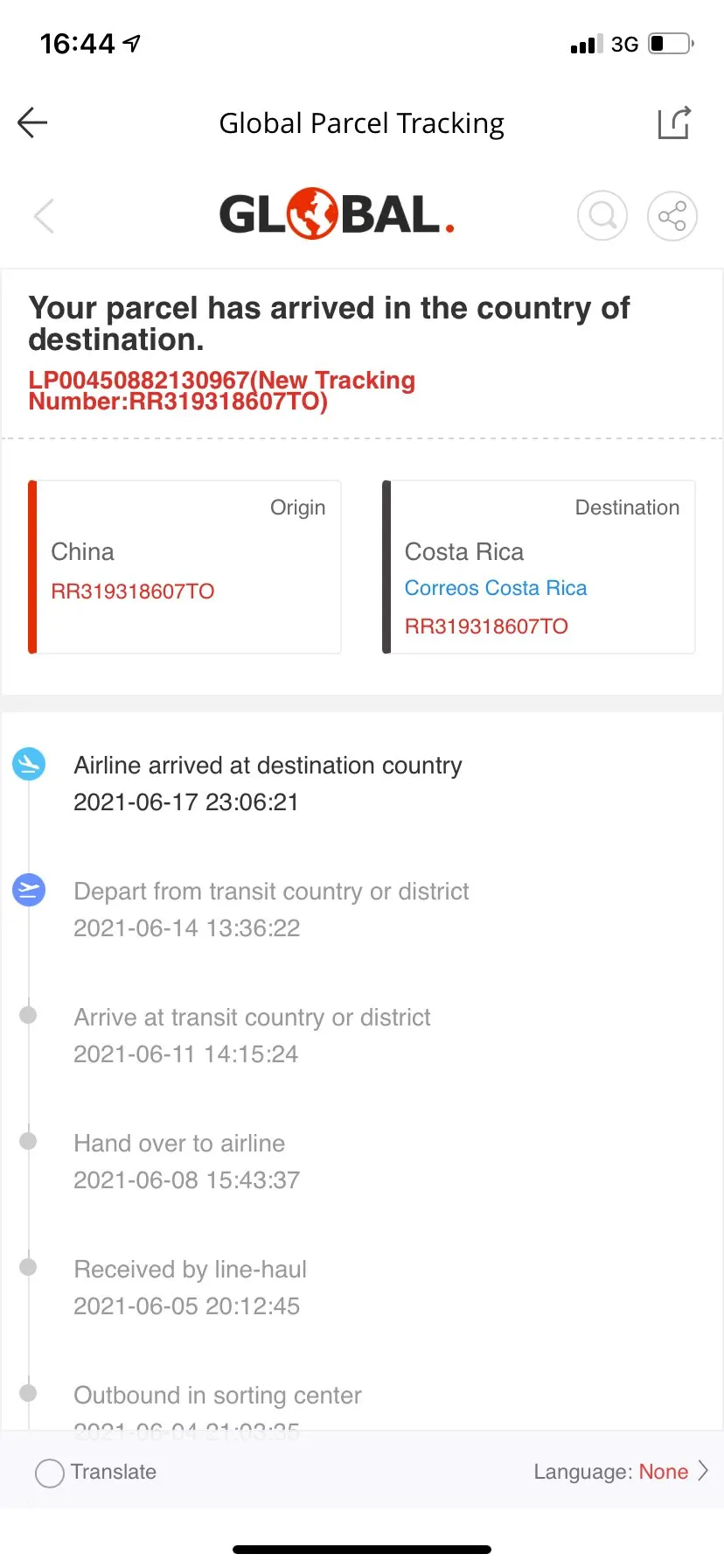Open the Correos Costa Rica link
The width and height of the screenshot is (724, 1568).
(x=495, y=588)
